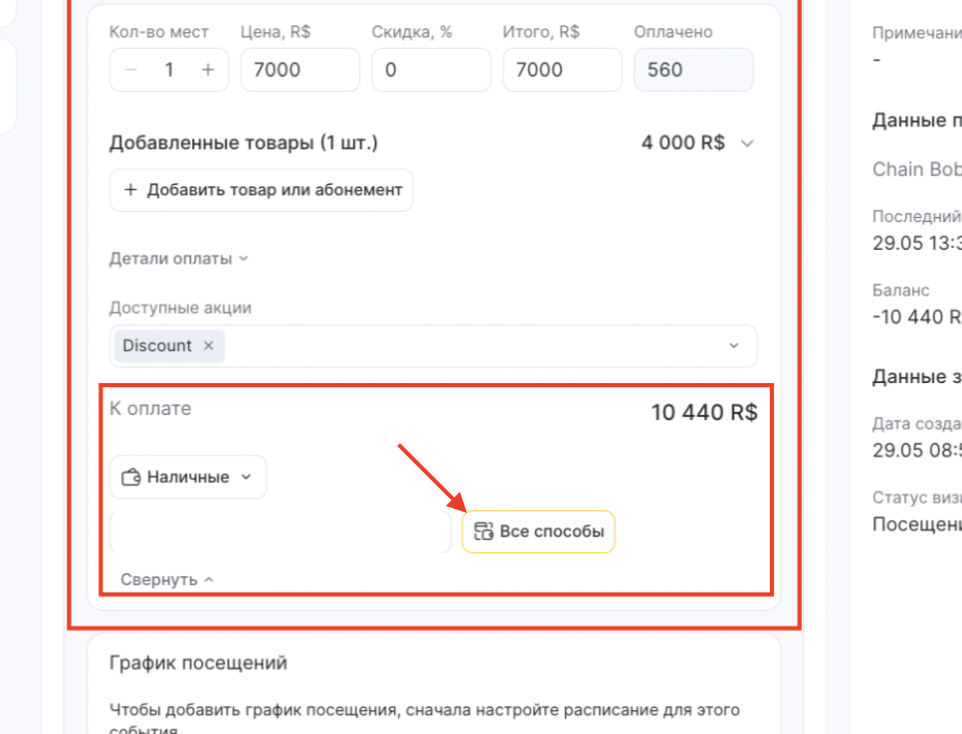This screenshot has width=962, height=734.
Task: Open the Наличные payment method dropdown
Action: (x=188, y=477)
